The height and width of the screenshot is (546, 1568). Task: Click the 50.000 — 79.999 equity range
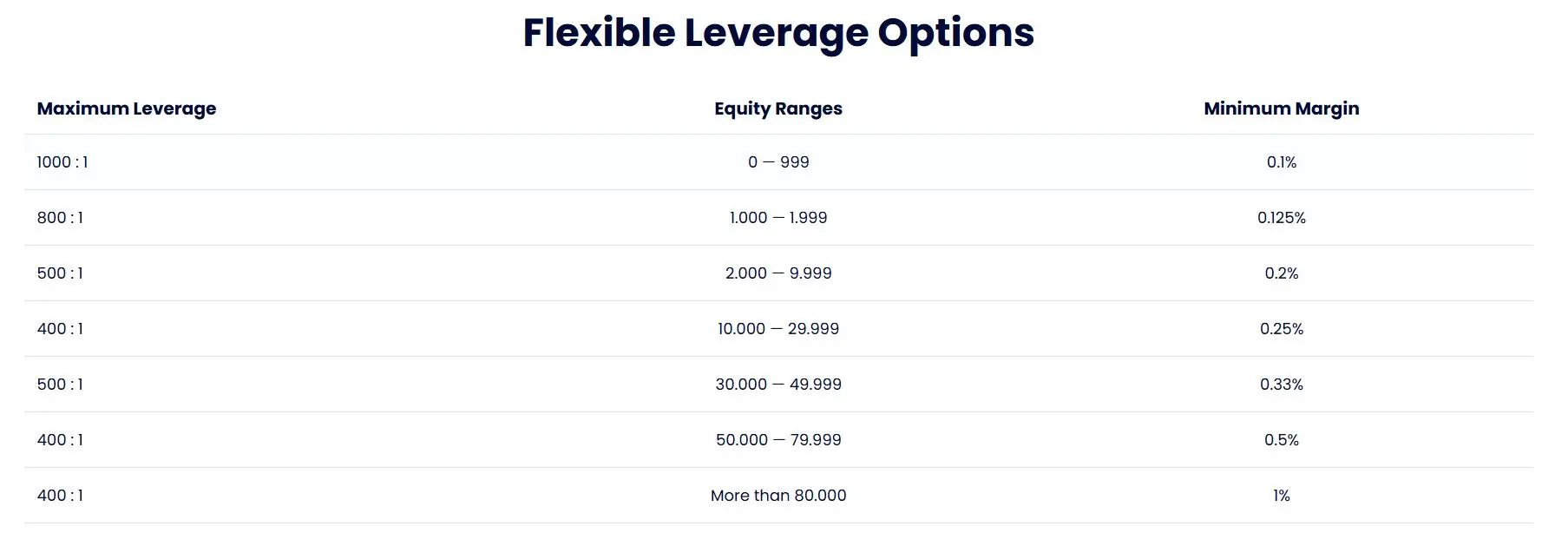(778, 440)
